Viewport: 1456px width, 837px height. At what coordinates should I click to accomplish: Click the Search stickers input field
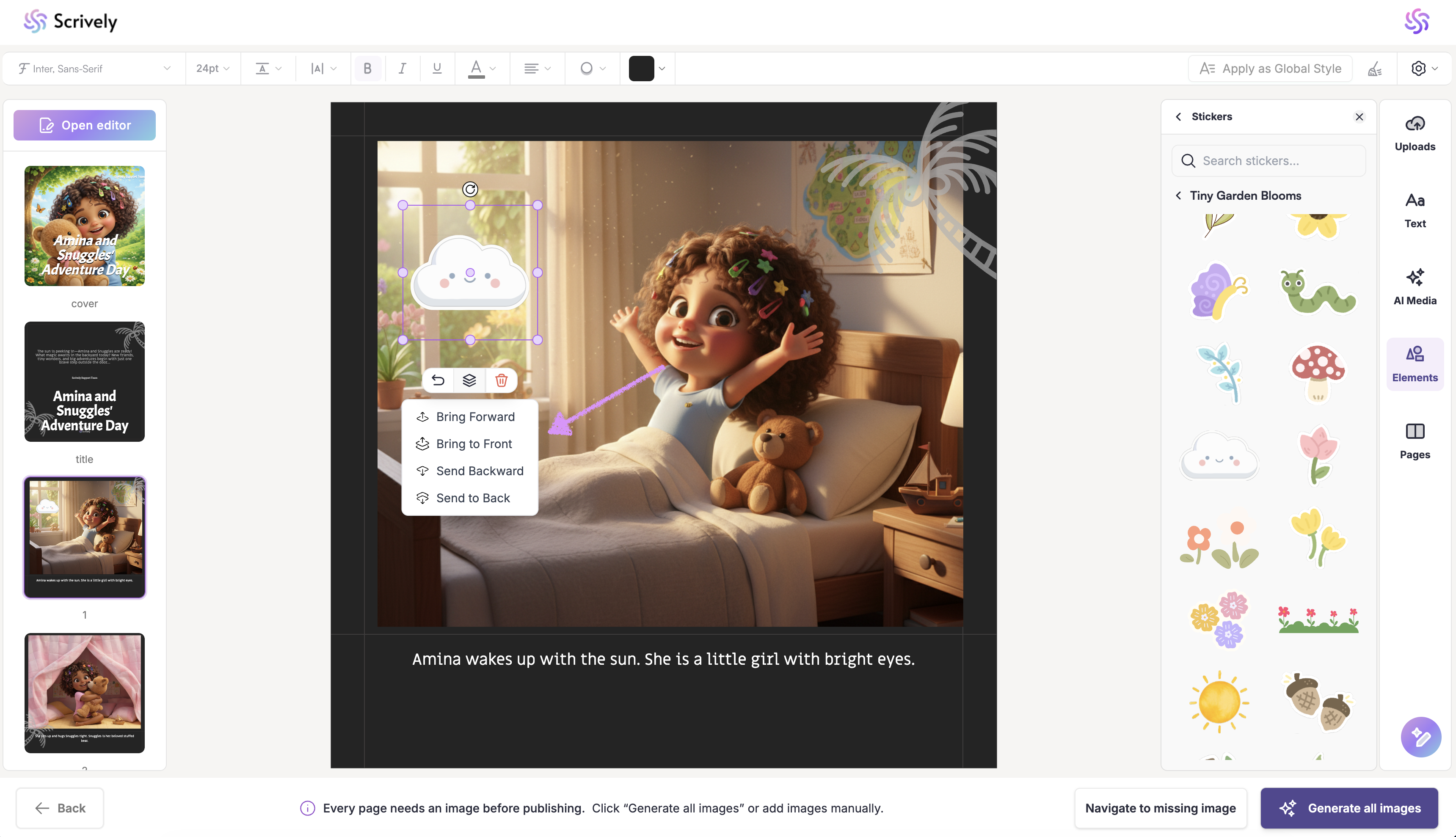(x=1268, y=161)
